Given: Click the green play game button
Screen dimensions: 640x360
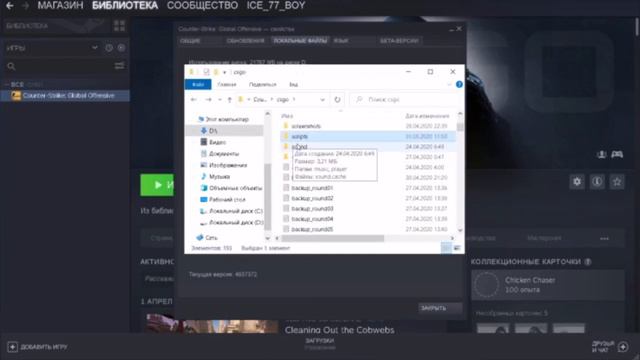Looking at the screenshot, I should 157,185.
